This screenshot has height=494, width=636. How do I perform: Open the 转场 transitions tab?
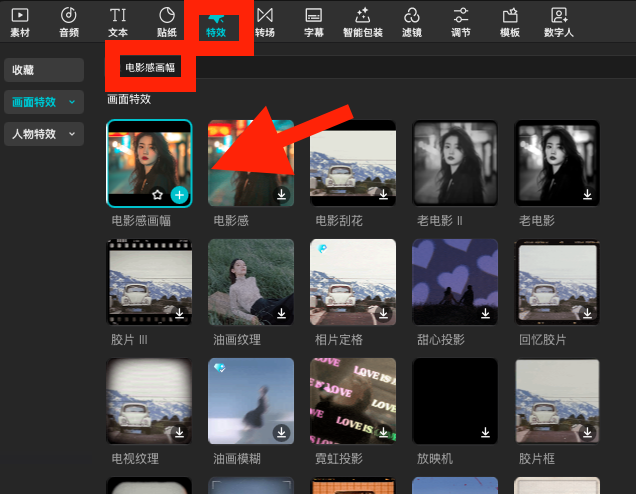265,23
